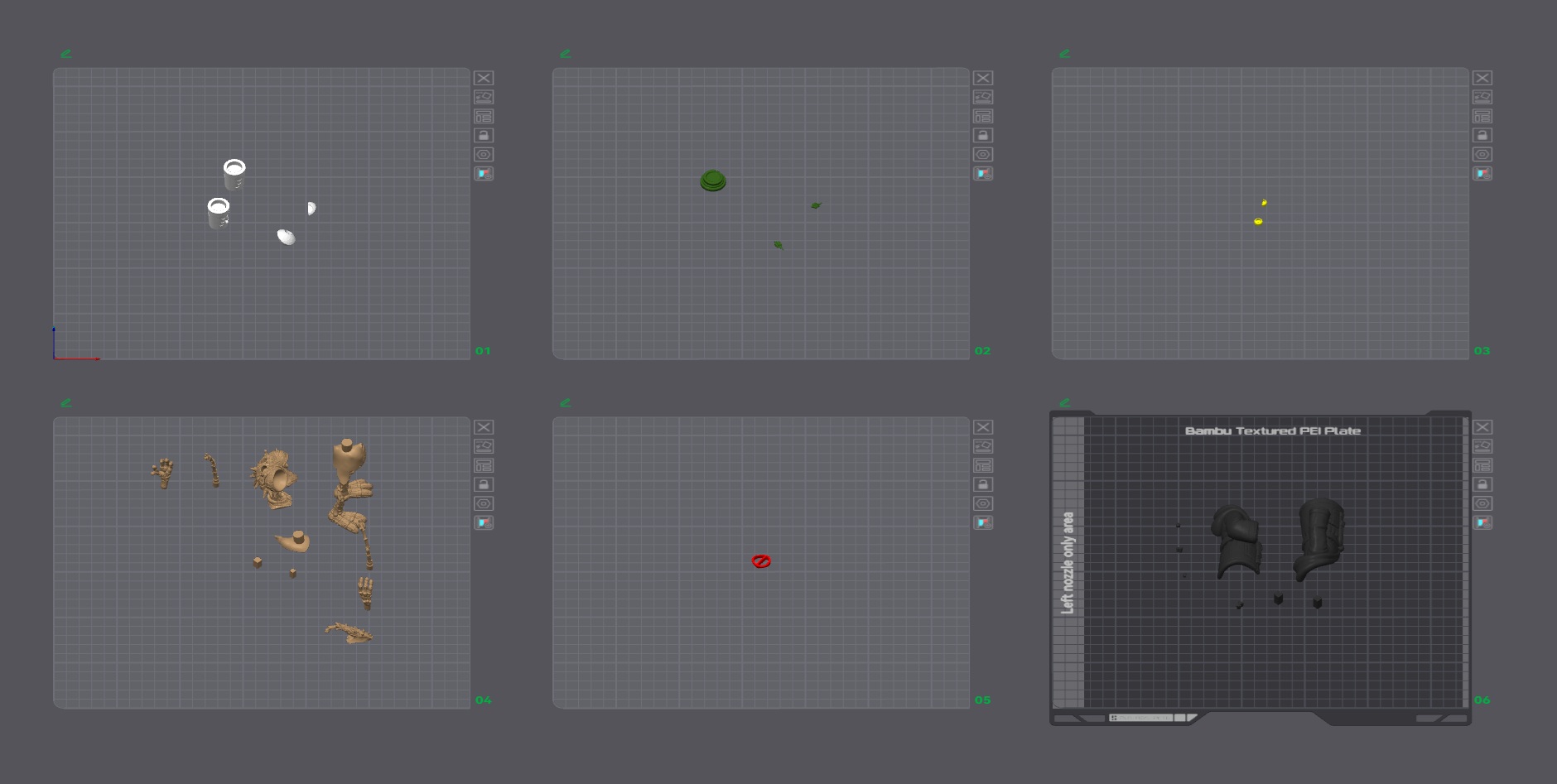Viewport: 1557px width, 784px height.
Task: Open filament mapping icon on plate 02
Action: 983,173
